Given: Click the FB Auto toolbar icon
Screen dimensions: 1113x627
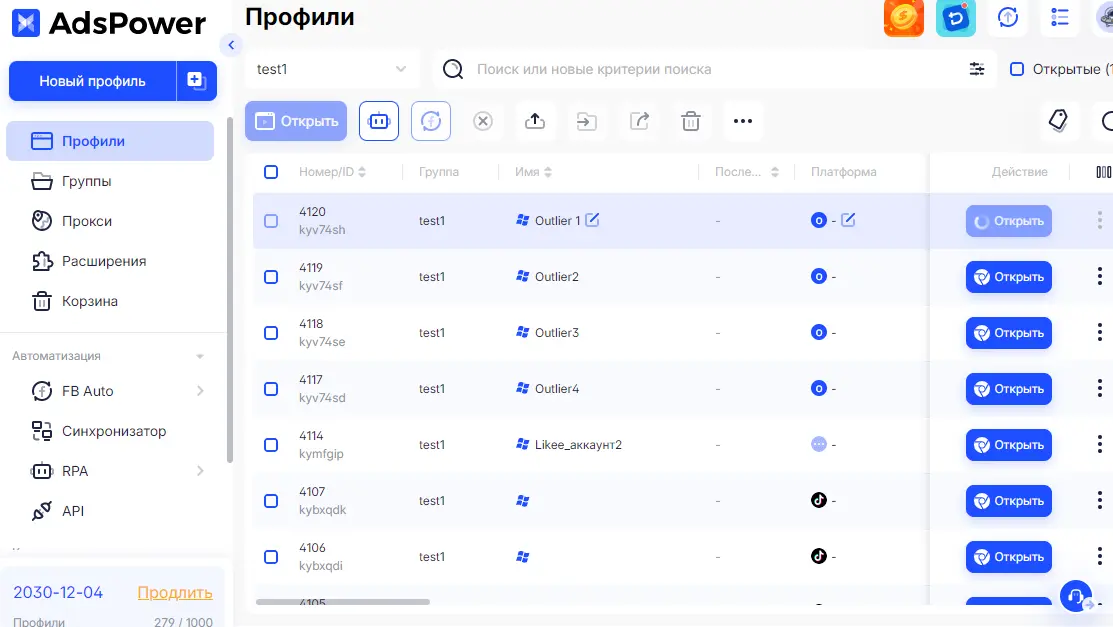Looking at the screenshot, I should click(431, 121).
